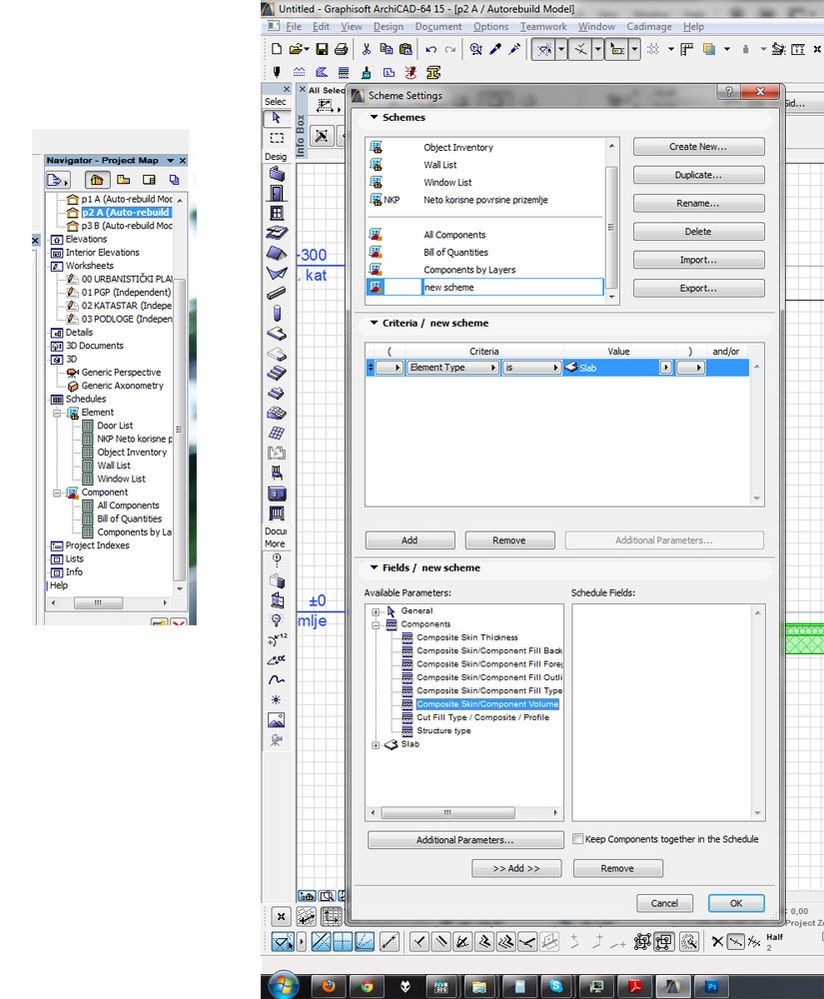Viewport: 824px width, 999px height.
Task: Select Door List in Navigator
Action: pyautogui.click(x=115, y=426)
